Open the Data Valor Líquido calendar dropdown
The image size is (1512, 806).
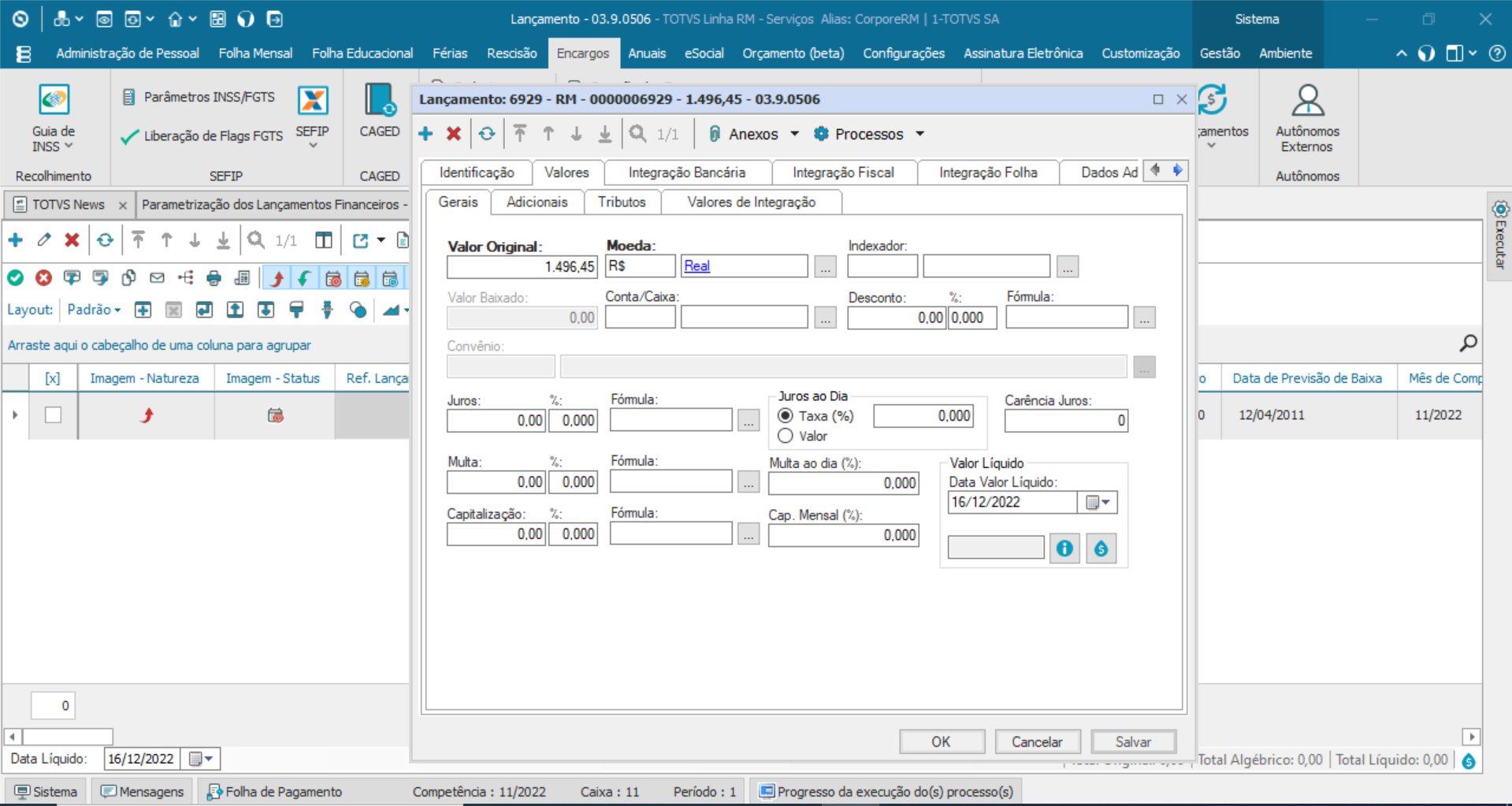[1098, 503]
